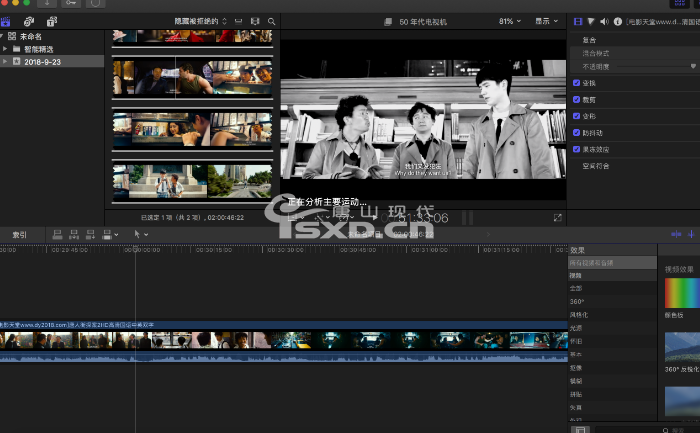Select the 未命名 library row
Screen dimensions: 700x433
[52, 37]
